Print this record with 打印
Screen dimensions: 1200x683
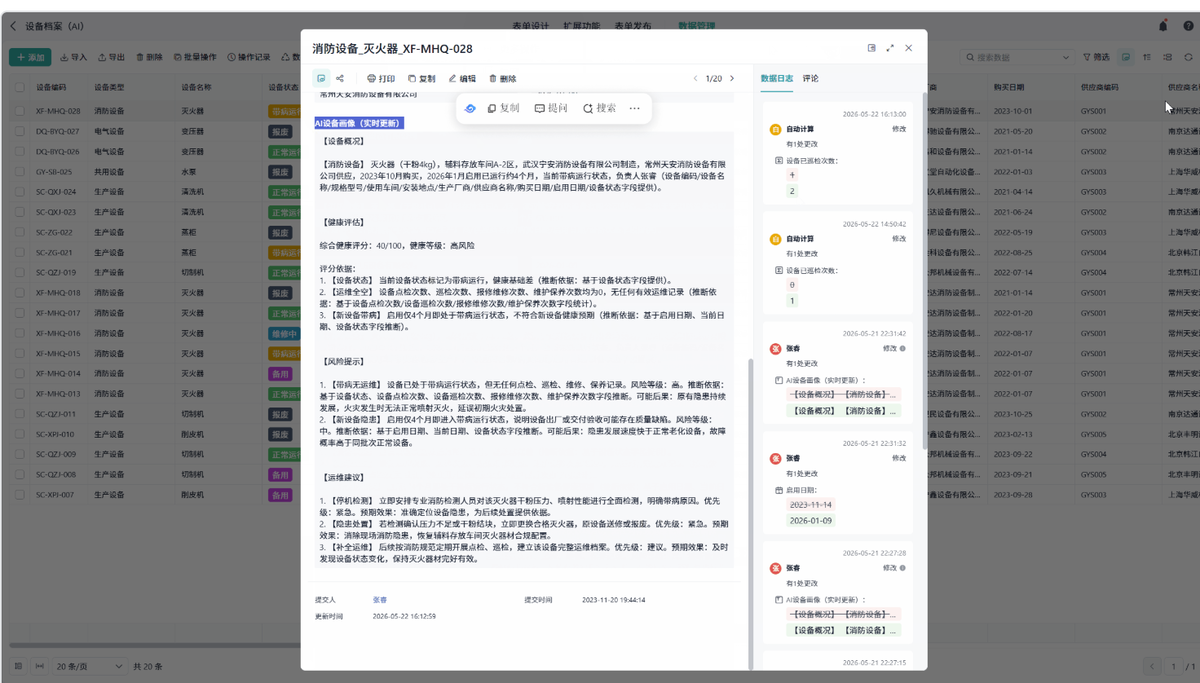(381, 78)
